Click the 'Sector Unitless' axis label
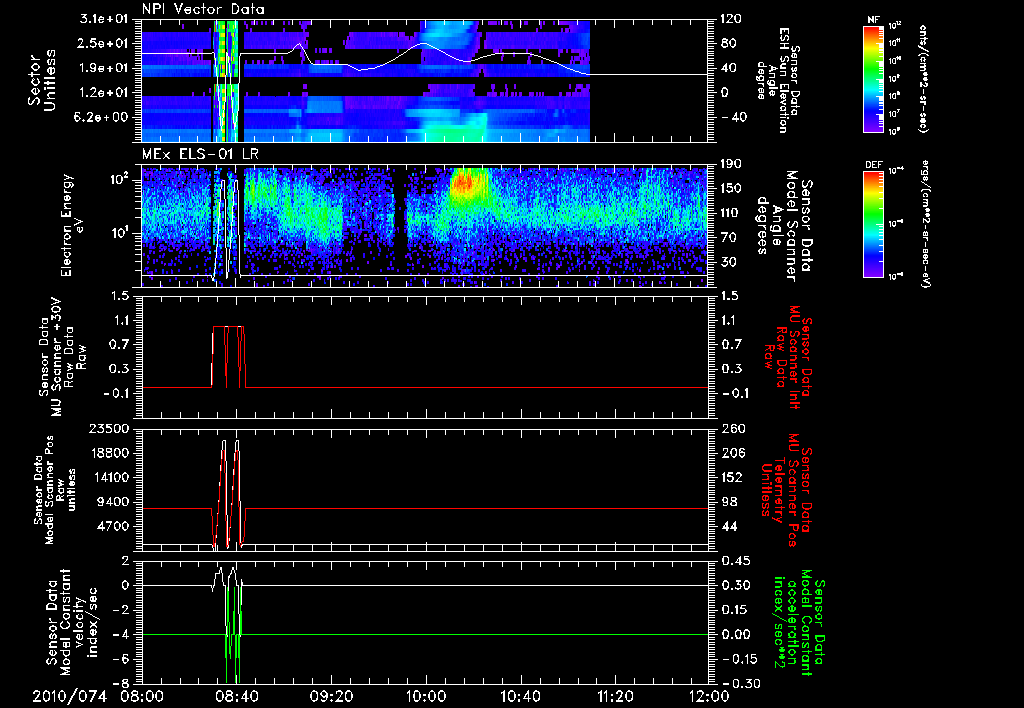The height and width of the screenshot is (708, 1024). point(42,80)
